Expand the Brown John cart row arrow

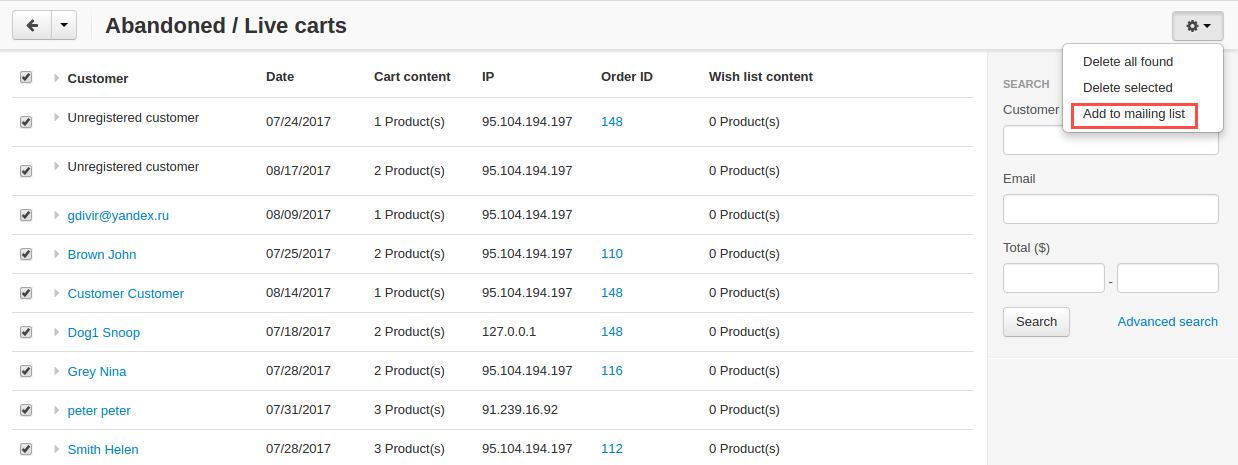(x=57, y=253)
